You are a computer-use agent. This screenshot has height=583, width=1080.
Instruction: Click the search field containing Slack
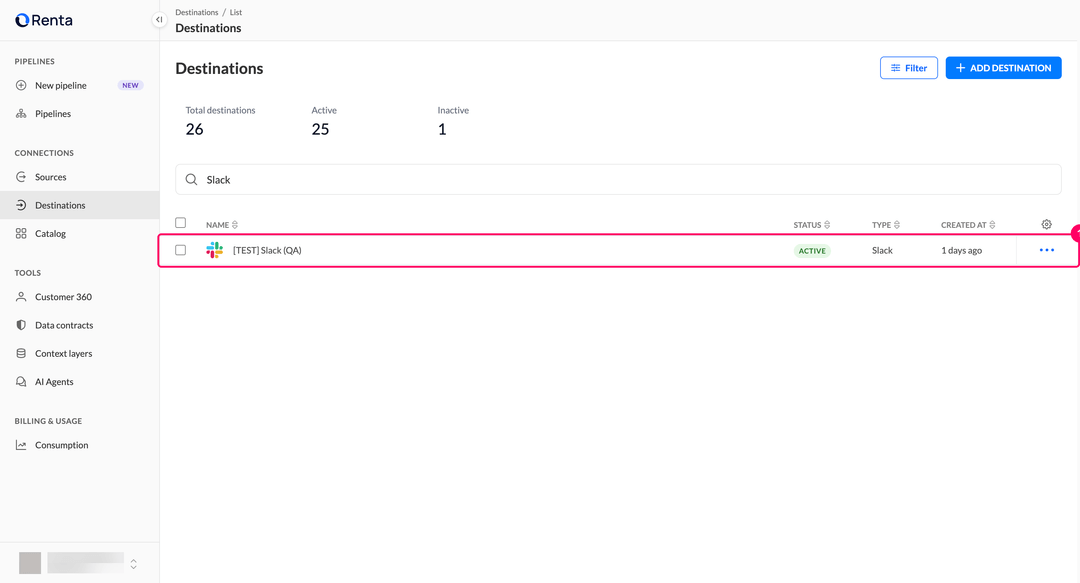[618, 179]
